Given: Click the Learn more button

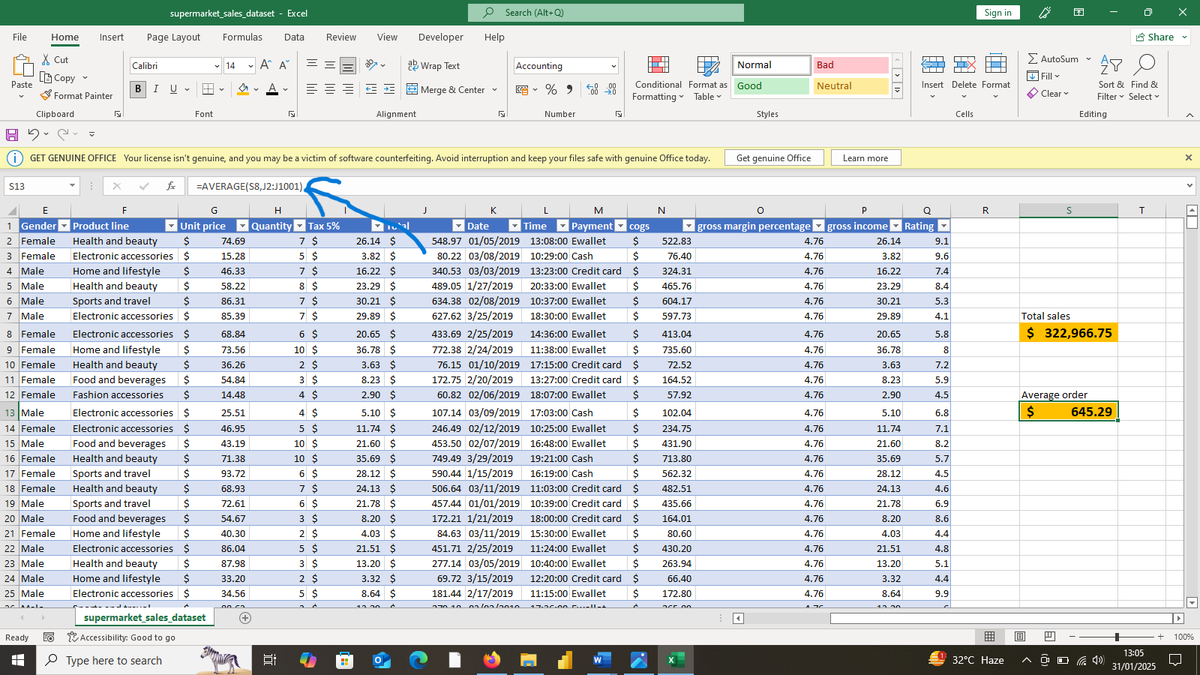Looking at the screenshot, I should click(866, 158).
